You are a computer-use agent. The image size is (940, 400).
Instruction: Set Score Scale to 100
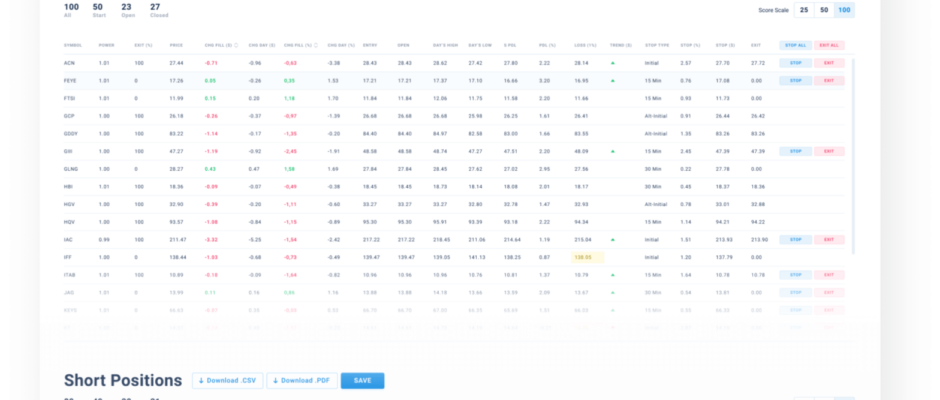point(844,10)
